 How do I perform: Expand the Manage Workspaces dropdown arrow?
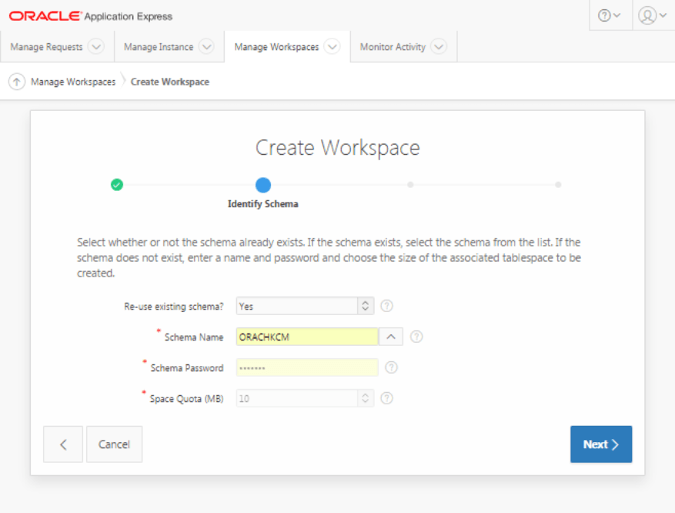coord(332,46)
